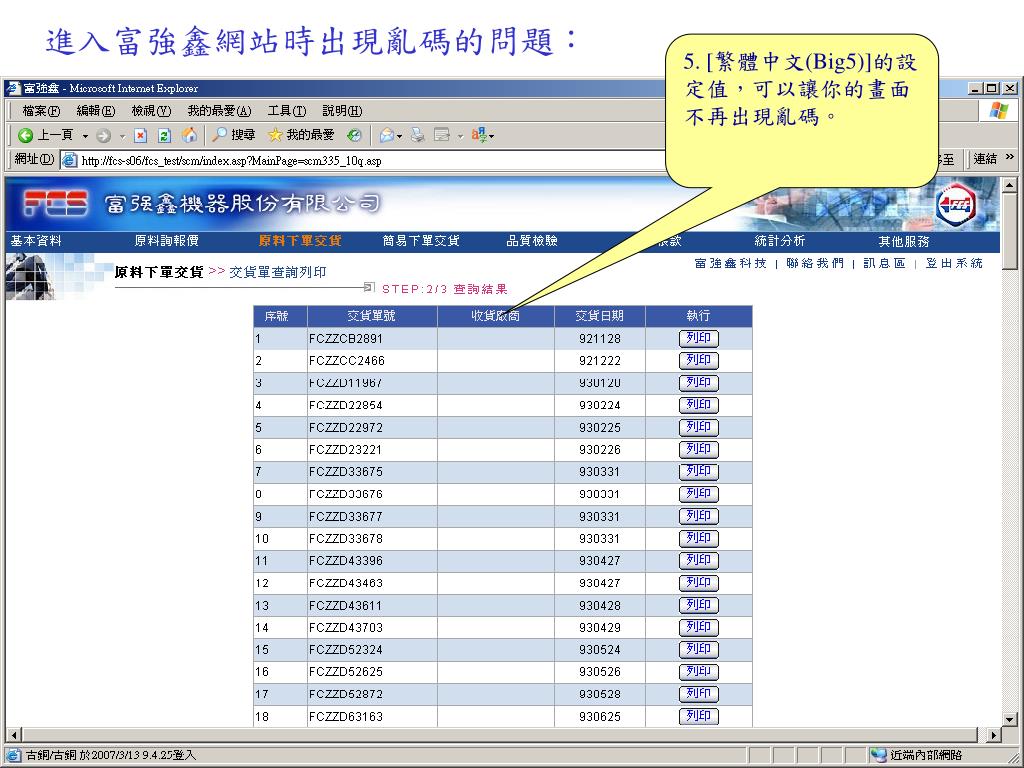Open the 檢視(V) menu
Viewport: 1024px width, 768px height.
click(x=151, y=110)
